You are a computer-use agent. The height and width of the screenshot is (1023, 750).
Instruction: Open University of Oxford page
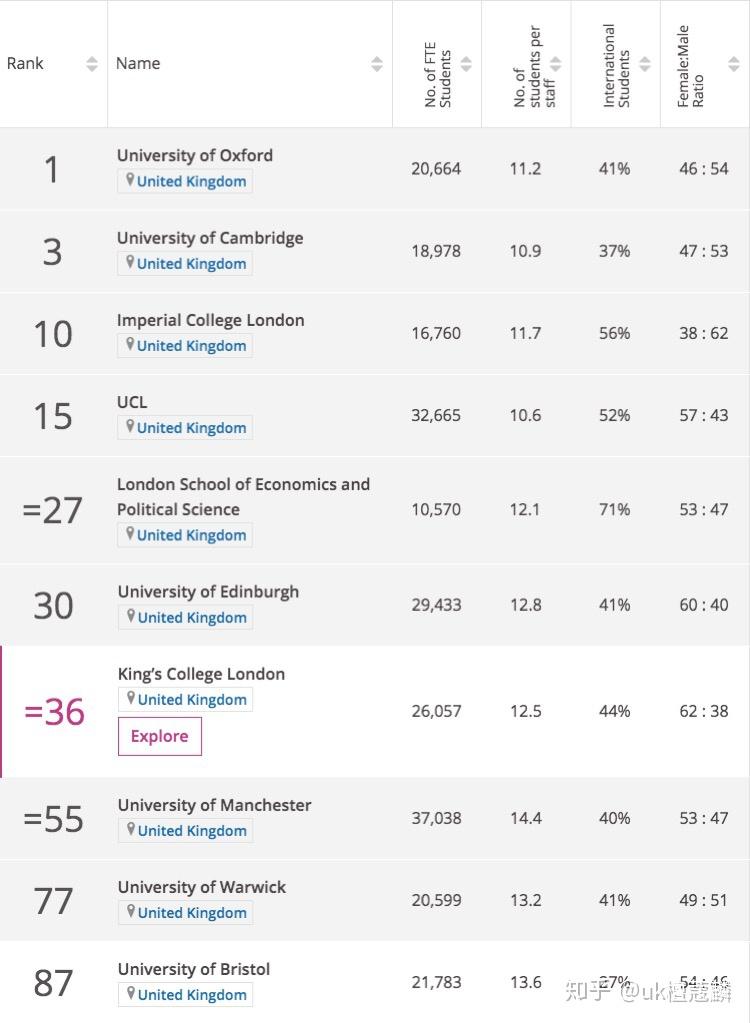pyautogui.click(x=194, y=155)
